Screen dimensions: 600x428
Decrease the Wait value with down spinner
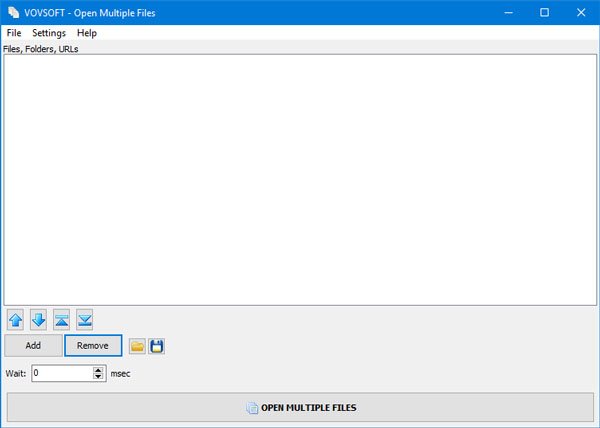98,377
